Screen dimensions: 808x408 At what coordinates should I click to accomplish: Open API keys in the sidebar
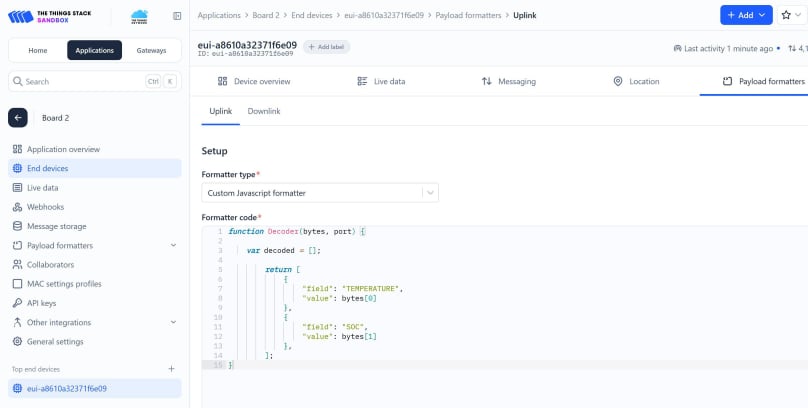click(x=95, y=303)
